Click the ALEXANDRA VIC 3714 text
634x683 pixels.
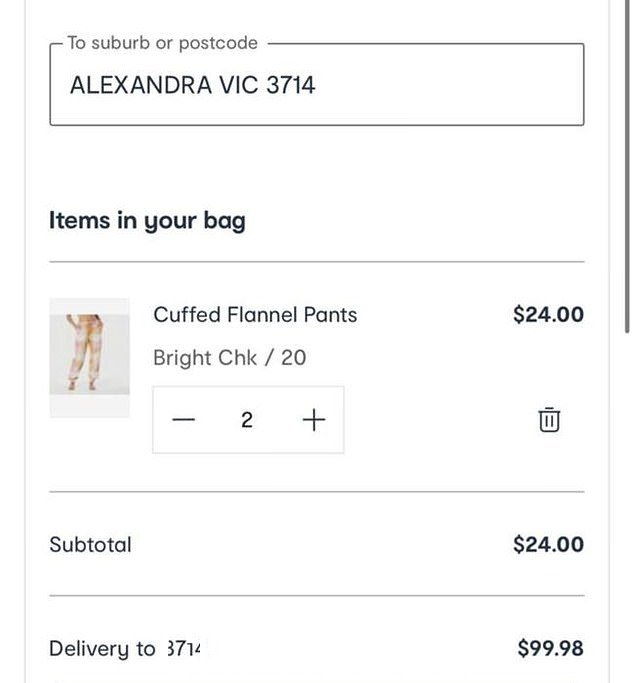coord(192,85)
